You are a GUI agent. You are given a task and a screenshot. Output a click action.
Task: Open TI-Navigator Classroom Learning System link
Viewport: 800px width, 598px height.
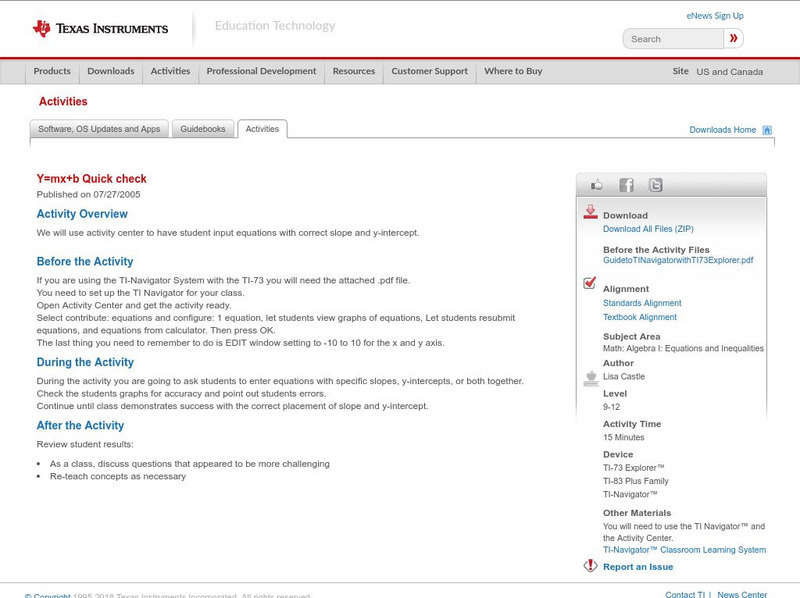coord(684,550)
